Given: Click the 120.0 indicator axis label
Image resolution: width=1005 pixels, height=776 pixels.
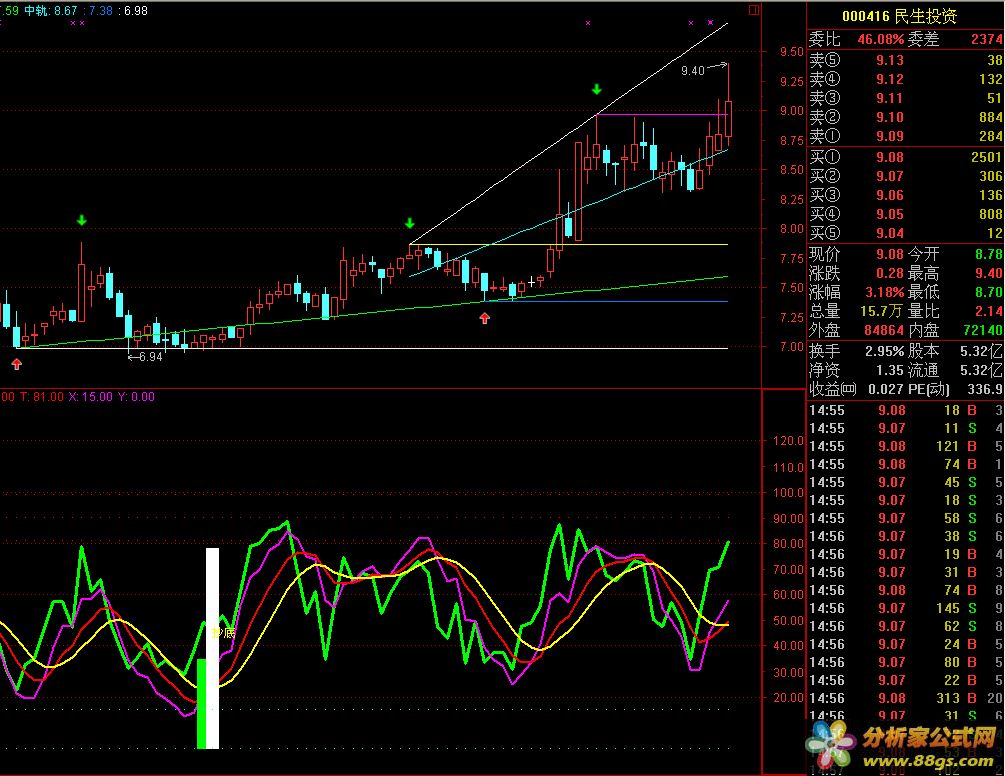Looking at the screenshot, I should (x=788, y=441).
